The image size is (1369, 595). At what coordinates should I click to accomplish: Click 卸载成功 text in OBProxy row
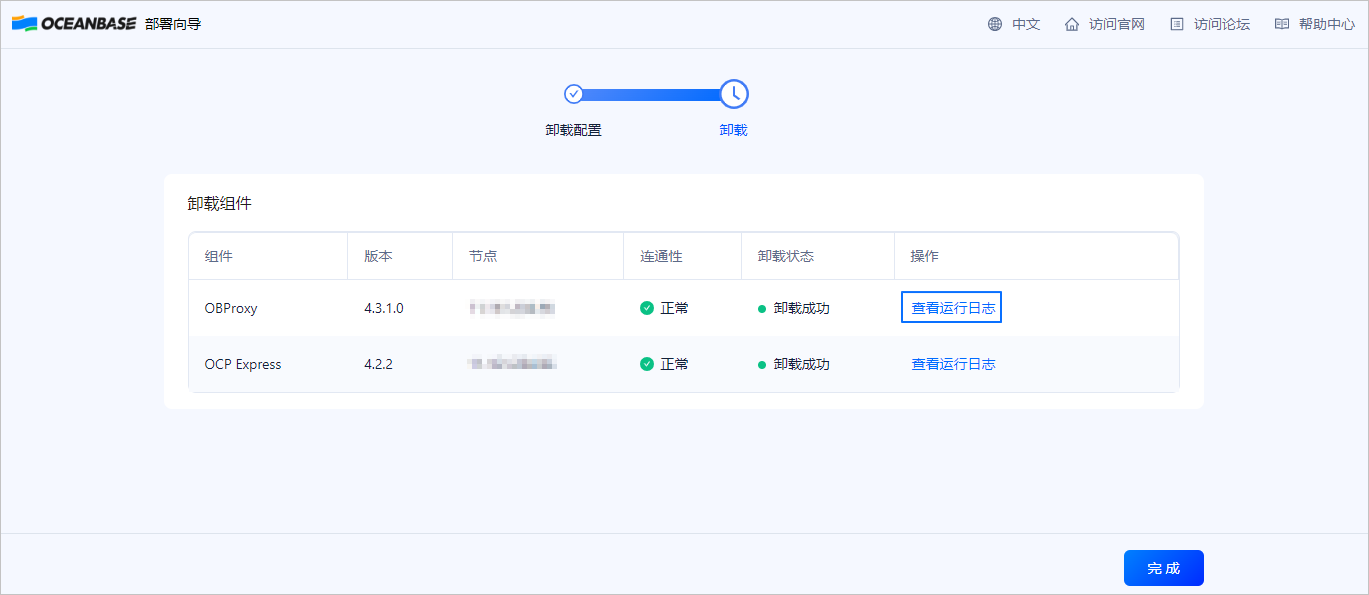point(802,308)
